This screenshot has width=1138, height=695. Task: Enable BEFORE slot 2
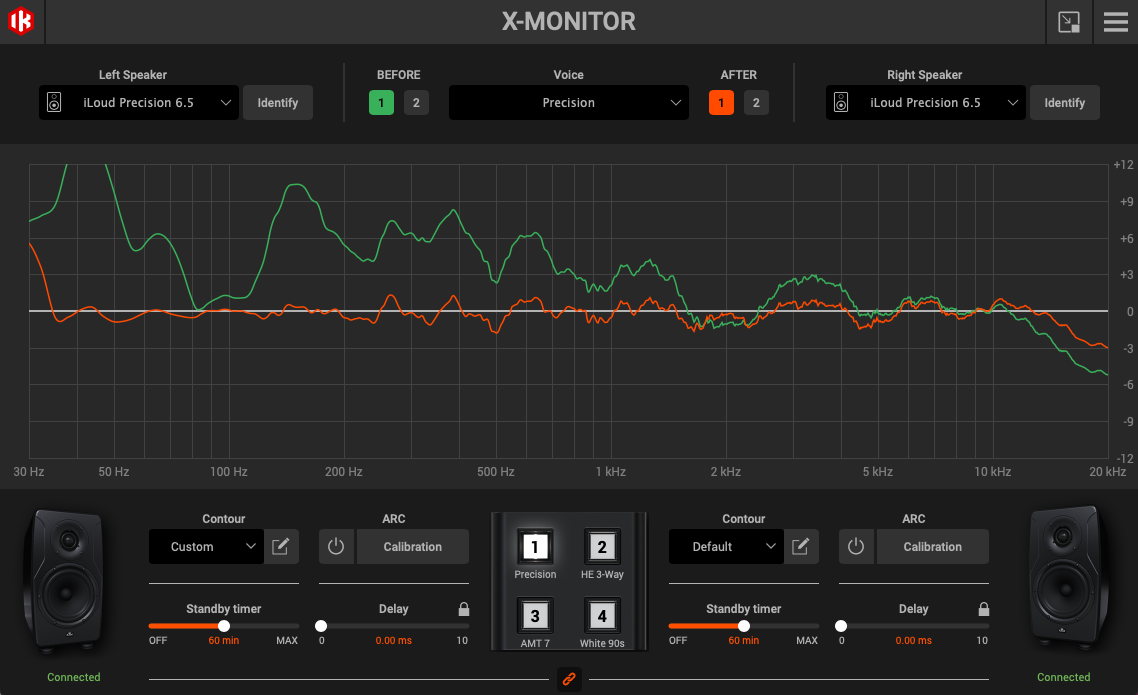click(416, 102)
